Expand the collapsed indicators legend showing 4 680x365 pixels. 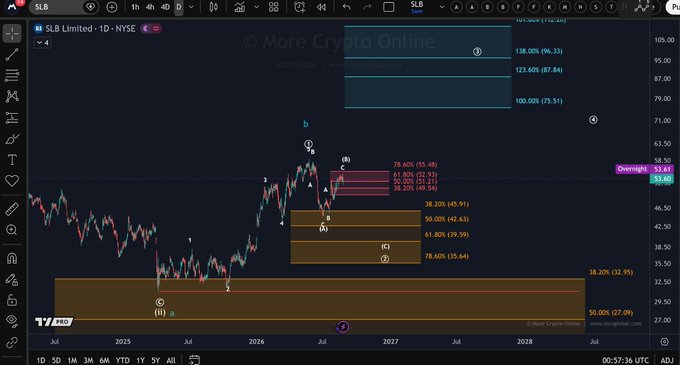42,42
